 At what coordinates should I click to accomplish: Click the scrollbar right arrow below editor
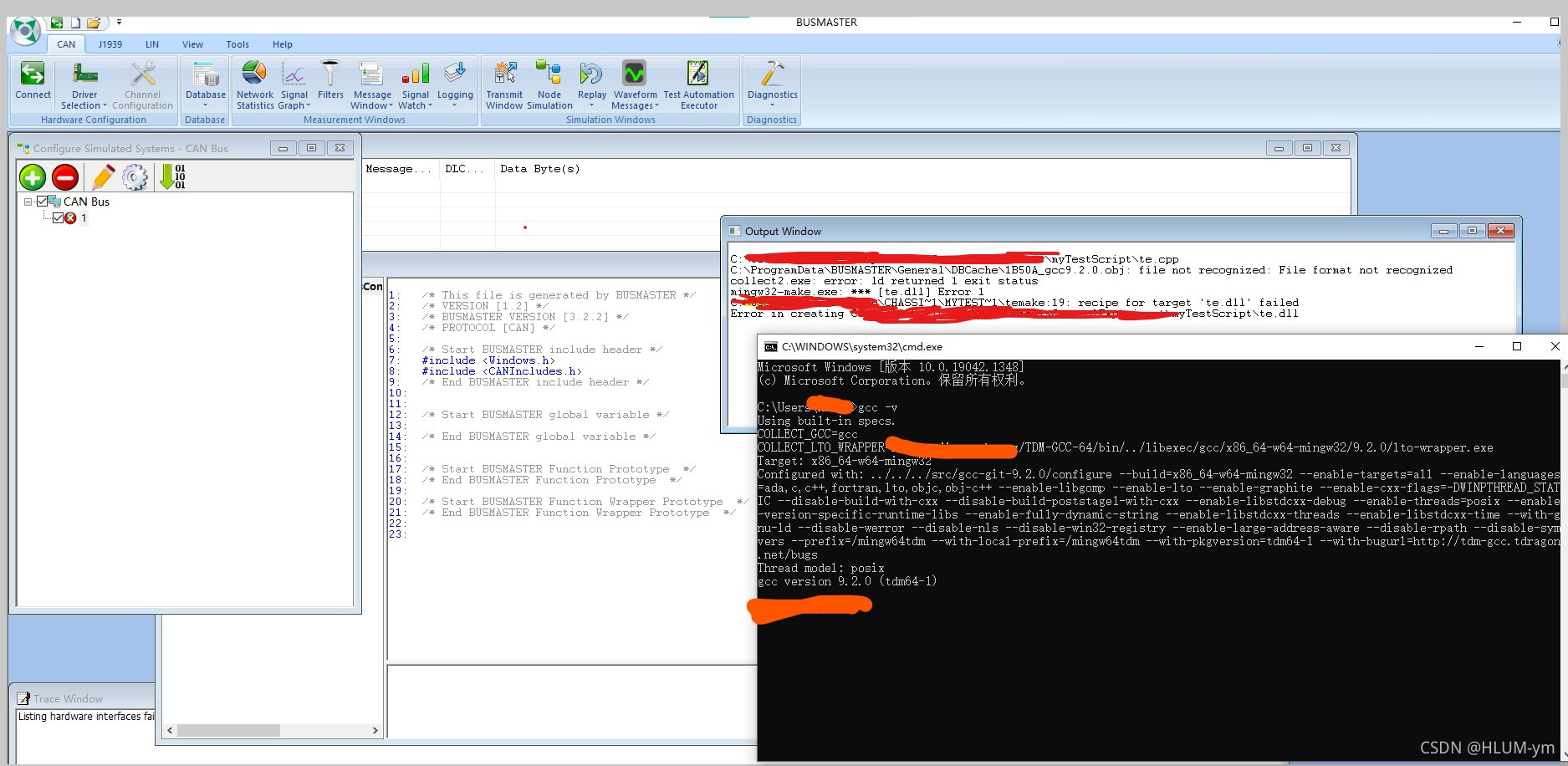(x=375, y=730)
